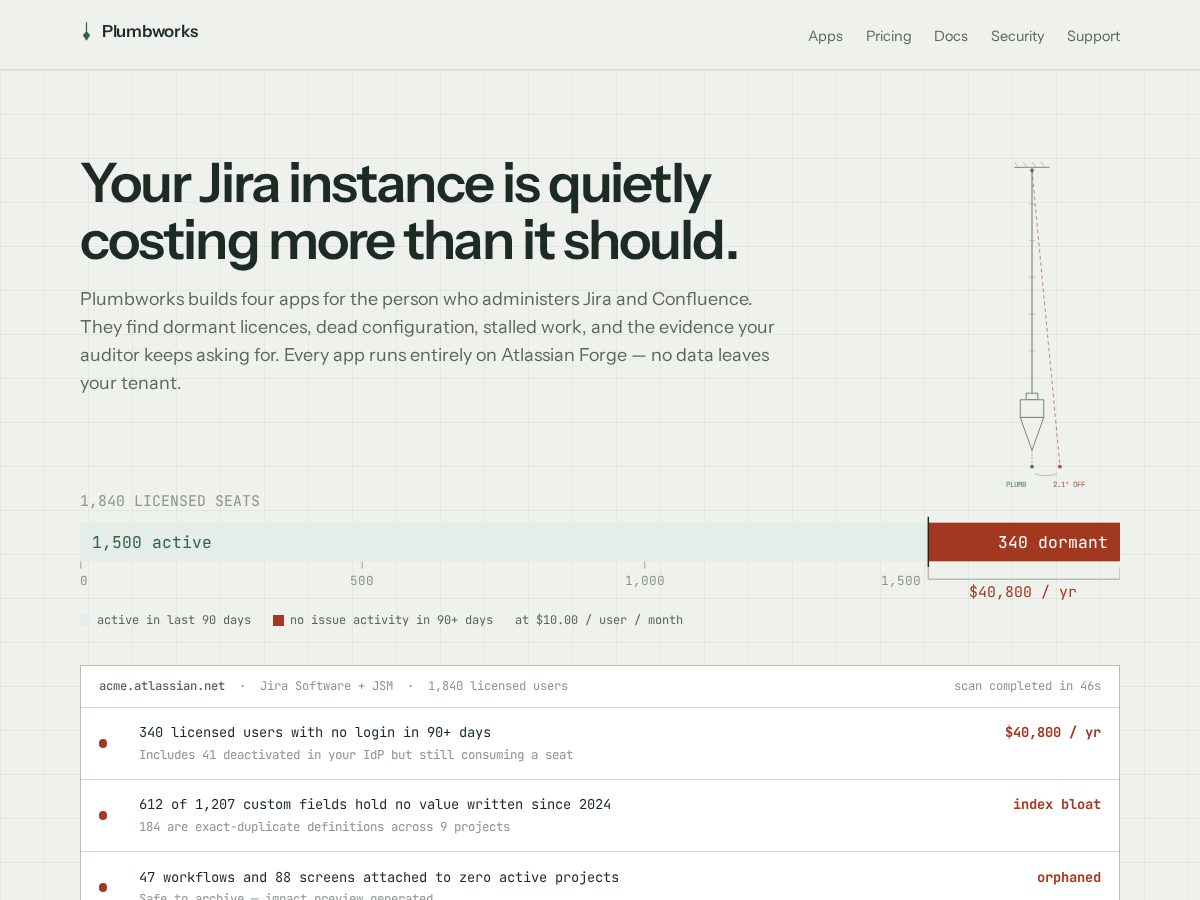The image size is (1200, 900).
Task: Click the red dot beside '340 licensed users'
Action: tap(103, 743)
